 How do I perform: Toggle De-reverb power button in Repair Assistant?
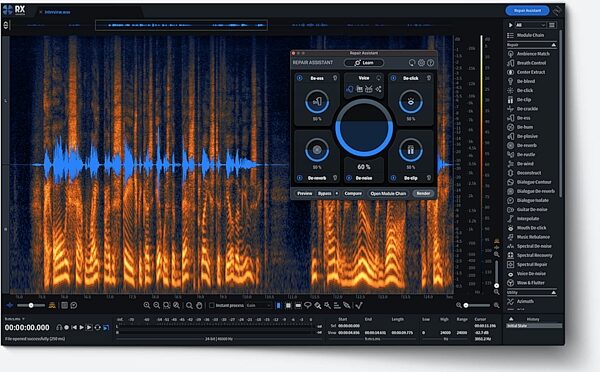[300, 178]
